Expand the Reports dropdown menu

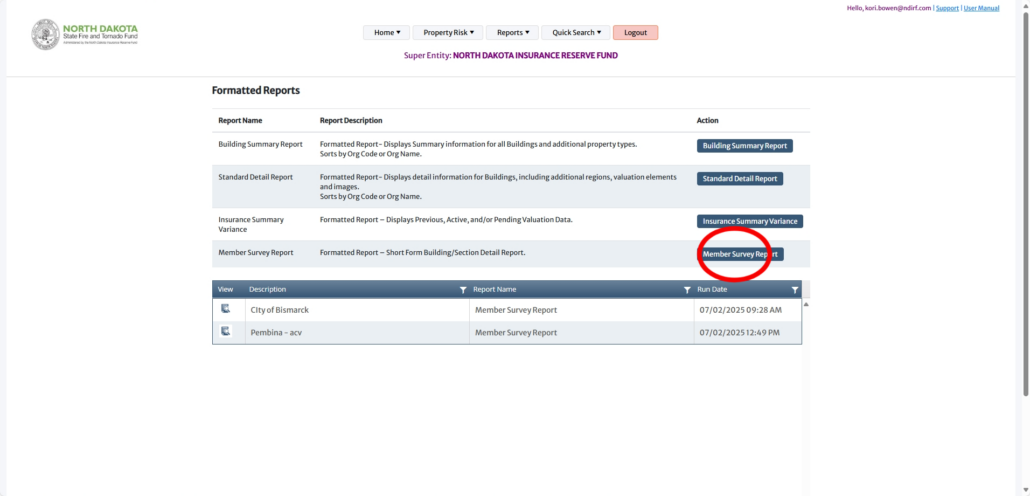(x=514, y=33)
